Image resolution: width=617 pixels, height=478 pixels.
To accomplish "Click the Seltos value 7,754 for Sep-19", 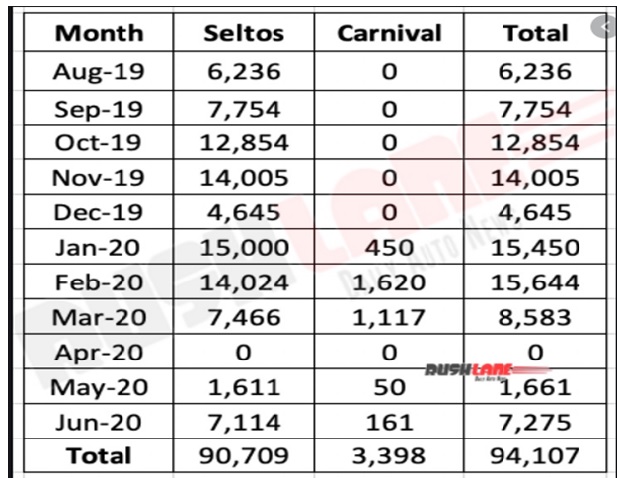I will 244,107.
